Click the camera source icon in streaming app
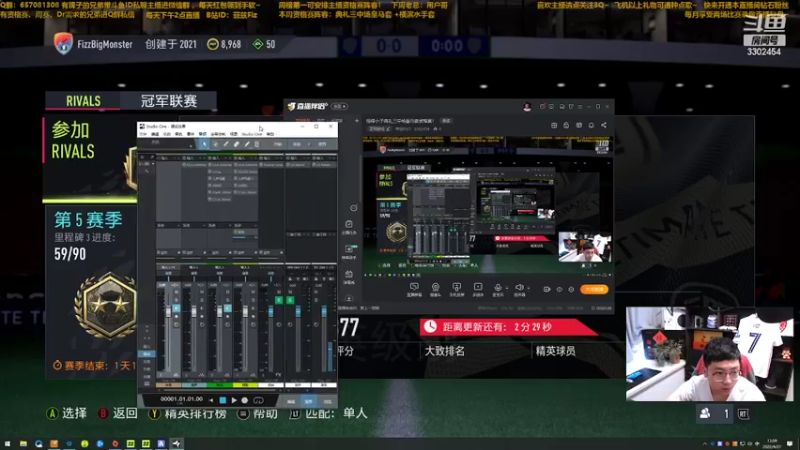This screenshot has width=800, height=450. point(436,287)
